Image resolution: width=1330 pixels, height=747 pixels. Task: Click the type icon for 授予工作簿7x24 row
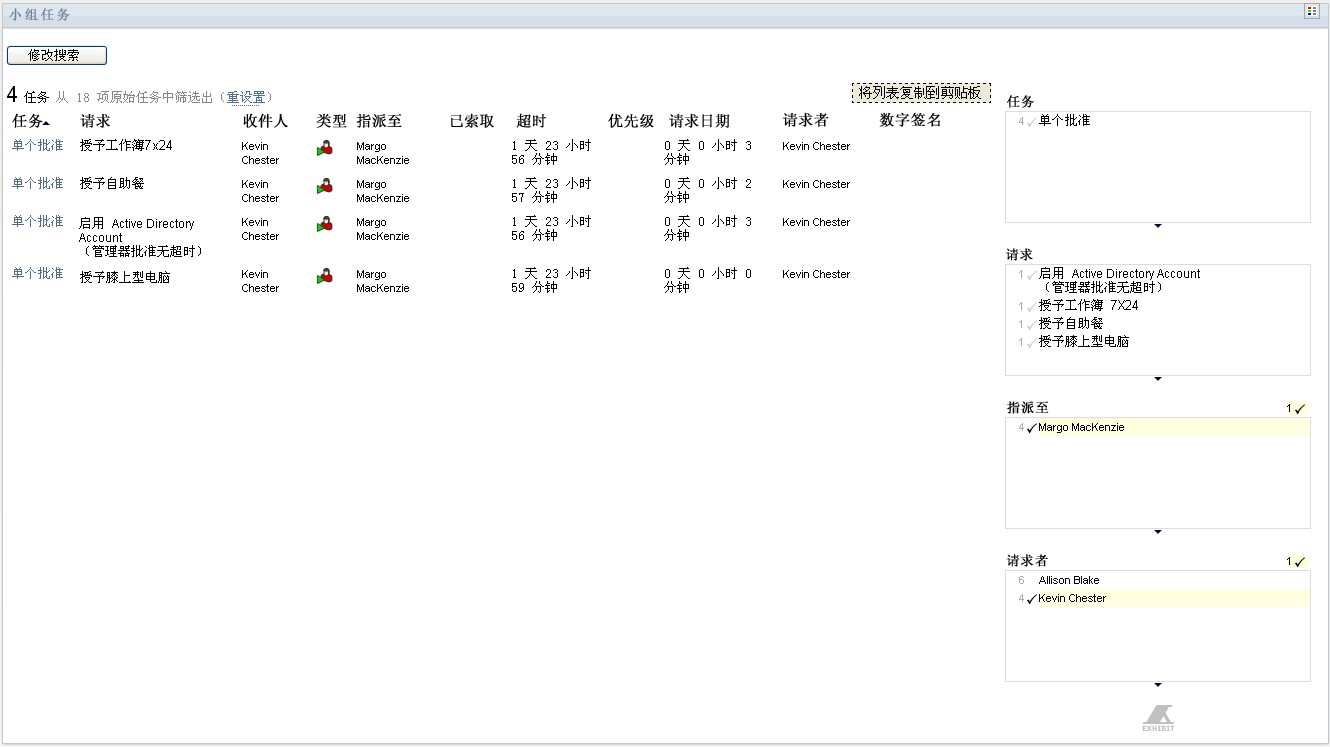324,148
